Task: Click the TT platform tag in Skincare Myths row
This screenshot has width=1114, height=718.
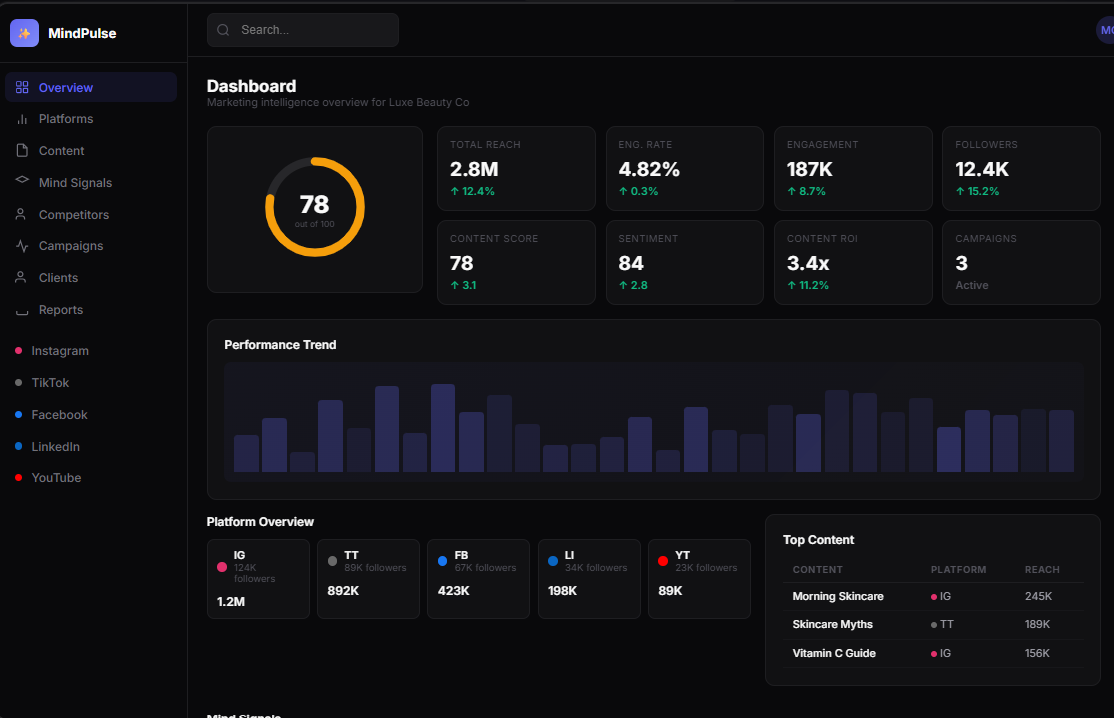Action: 942,624
